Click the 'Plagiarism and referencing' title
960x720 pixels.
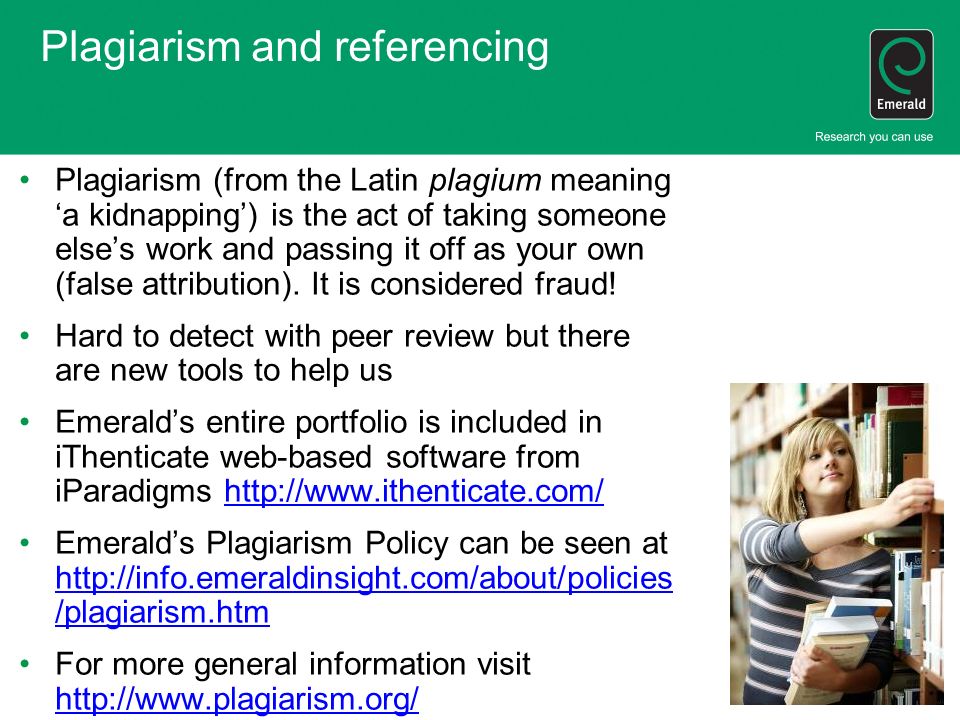tap(294, 48)
